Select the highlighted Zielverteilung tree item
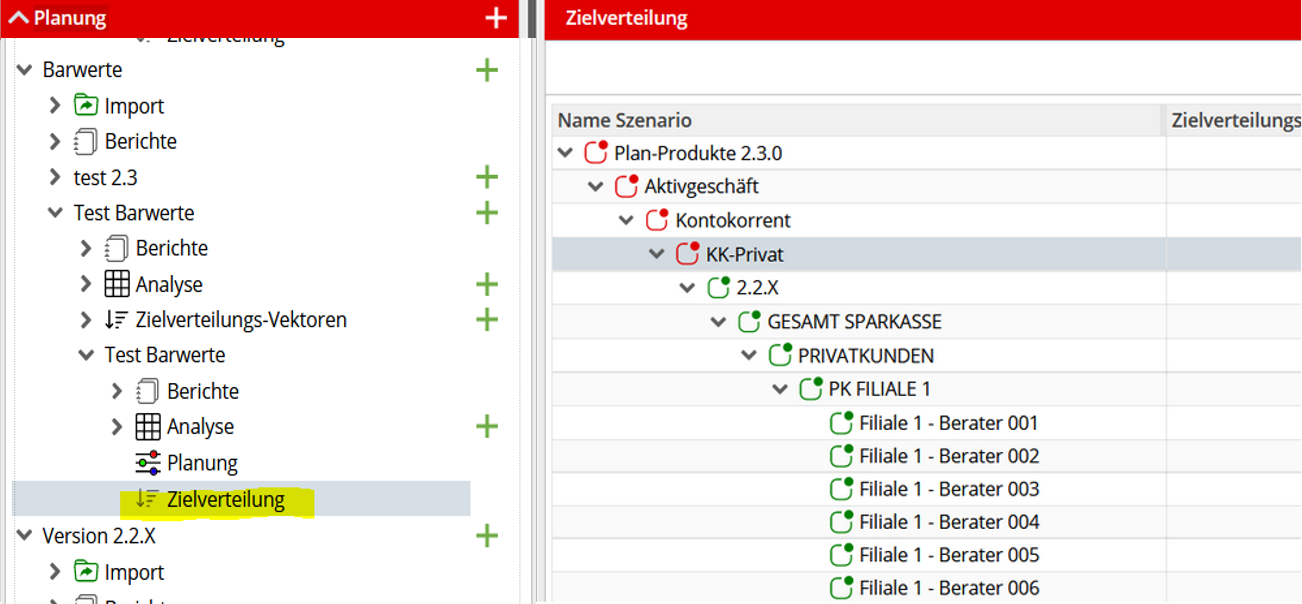Screen dimensions: 1302x604 [226, 499]
